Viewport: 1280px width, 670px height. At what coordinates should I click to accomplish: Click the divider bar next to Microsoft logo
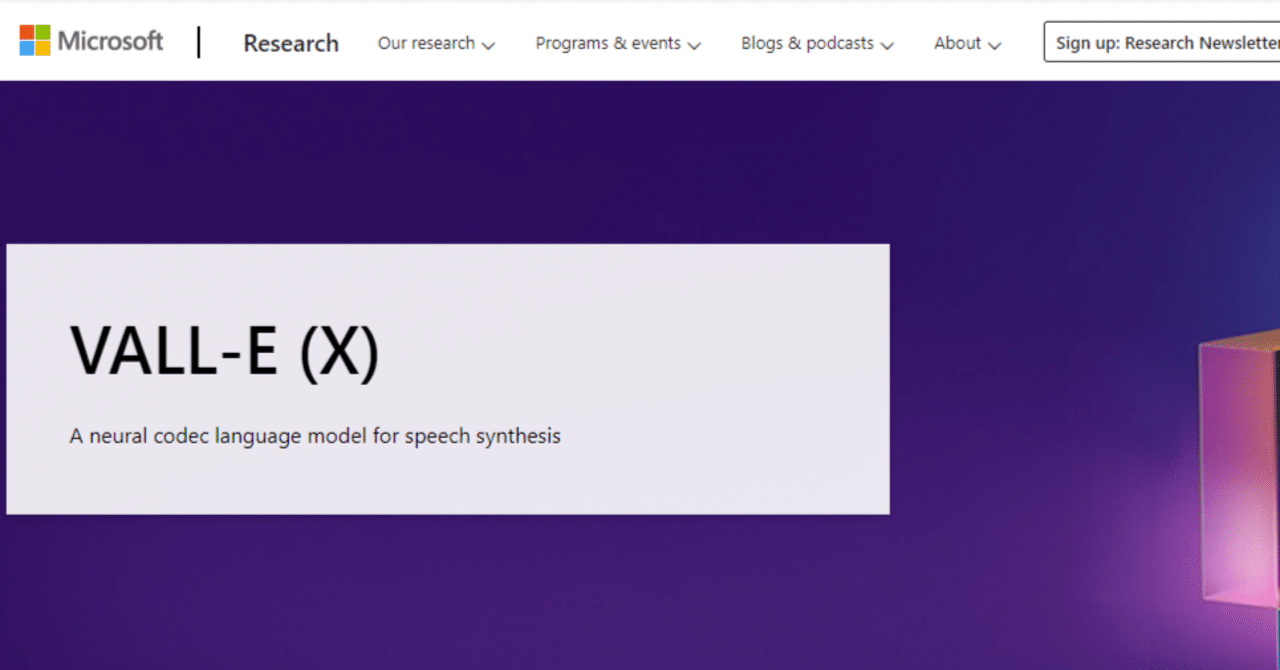click(198, 42)
